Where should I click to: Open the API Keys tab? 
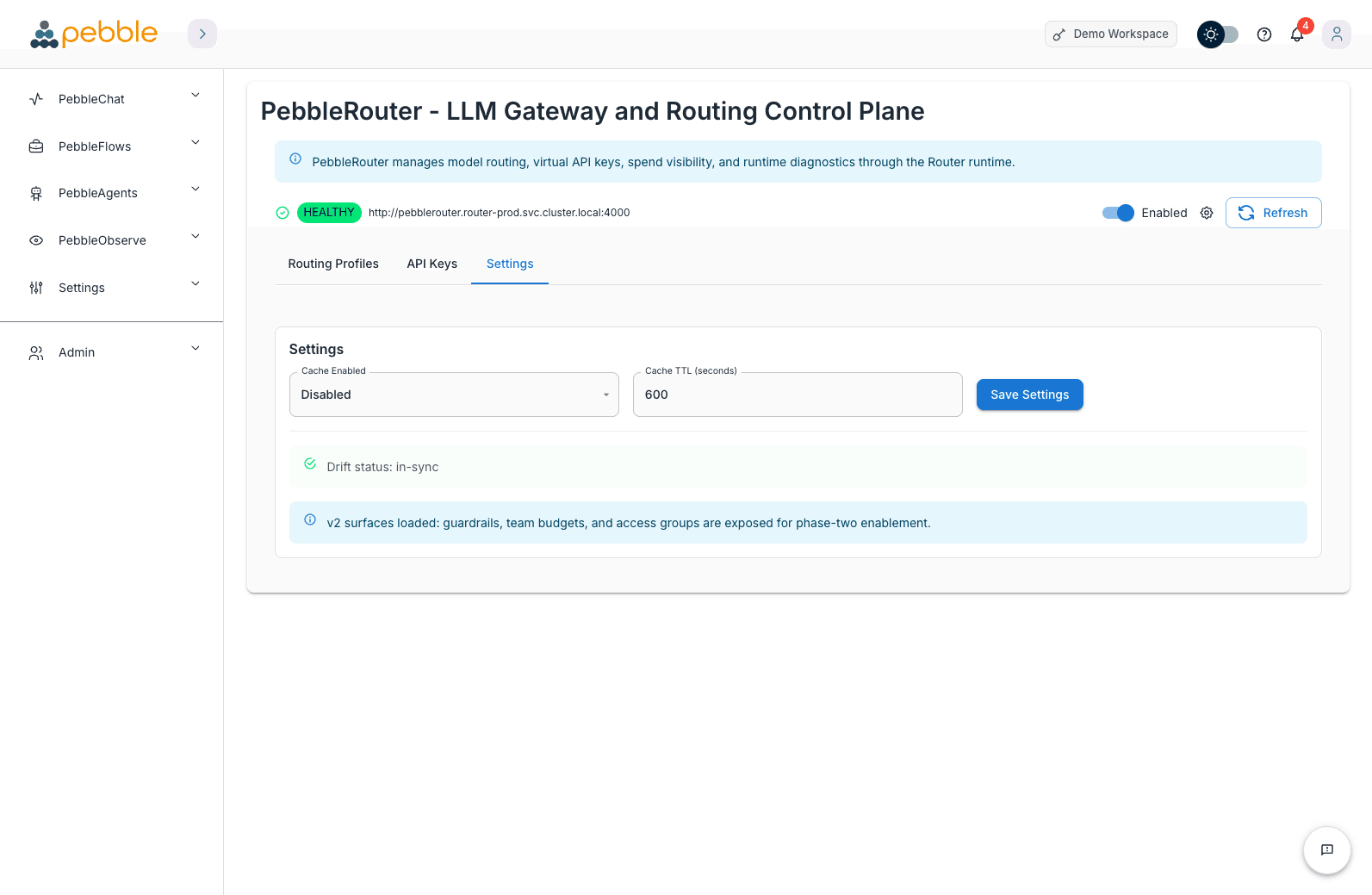click(431, 264)
